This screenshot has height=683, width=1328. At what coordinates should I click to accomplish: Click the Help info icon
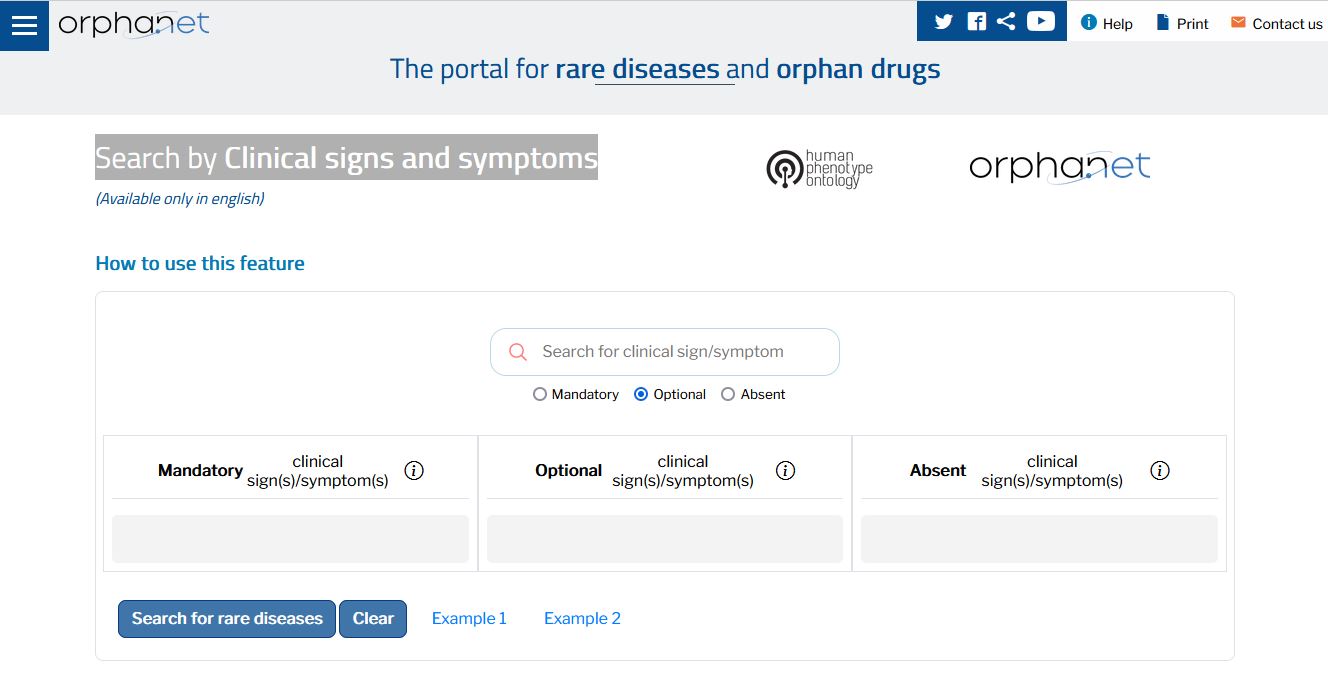click(1089, 22)
